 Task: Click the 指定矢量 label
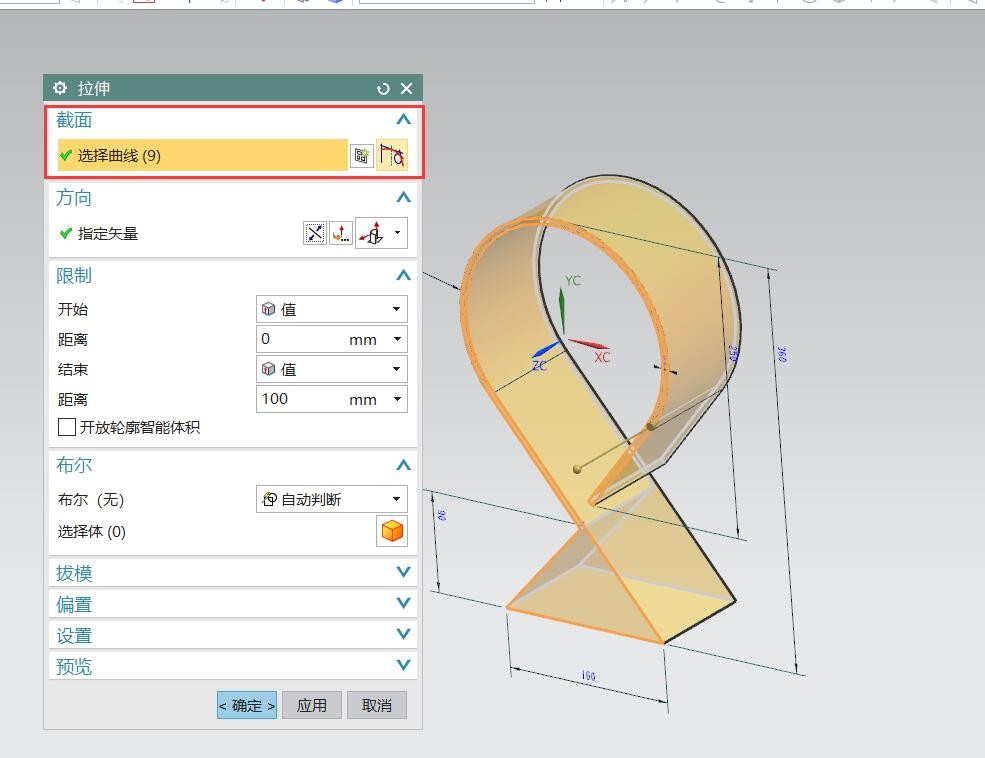point(107,234)
